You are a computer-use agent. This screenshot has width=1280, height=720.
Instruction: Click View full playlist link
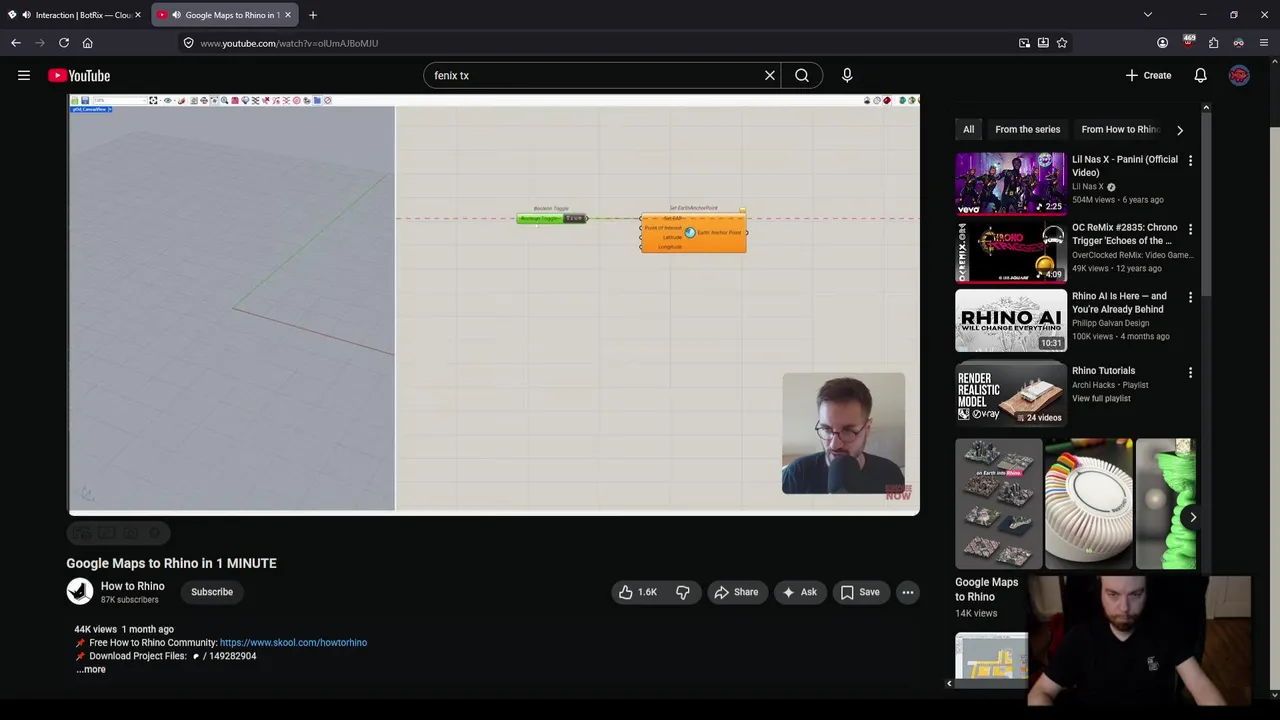1101,398
